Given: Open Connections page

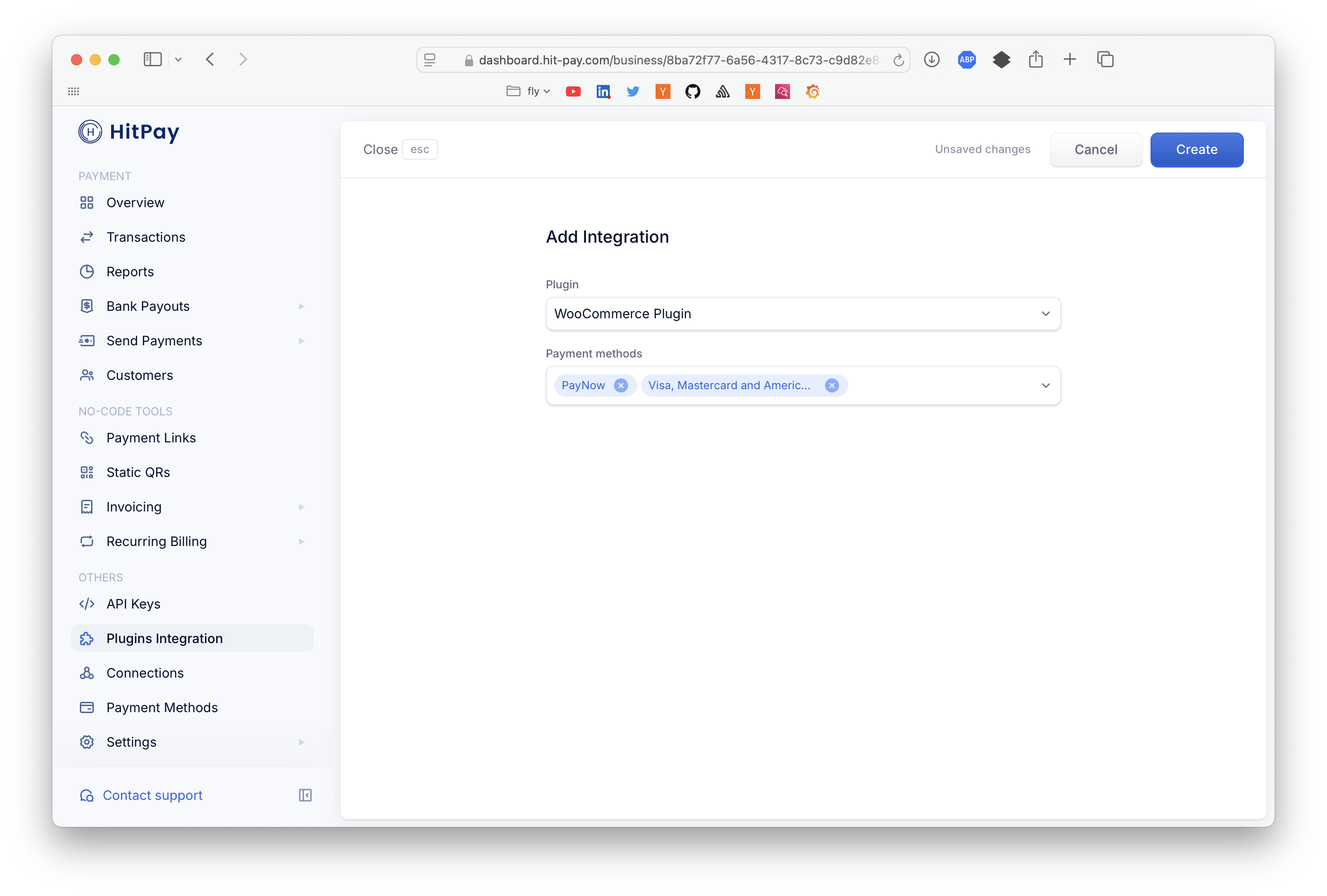Looking at the screenshot, I should point(145,673).
